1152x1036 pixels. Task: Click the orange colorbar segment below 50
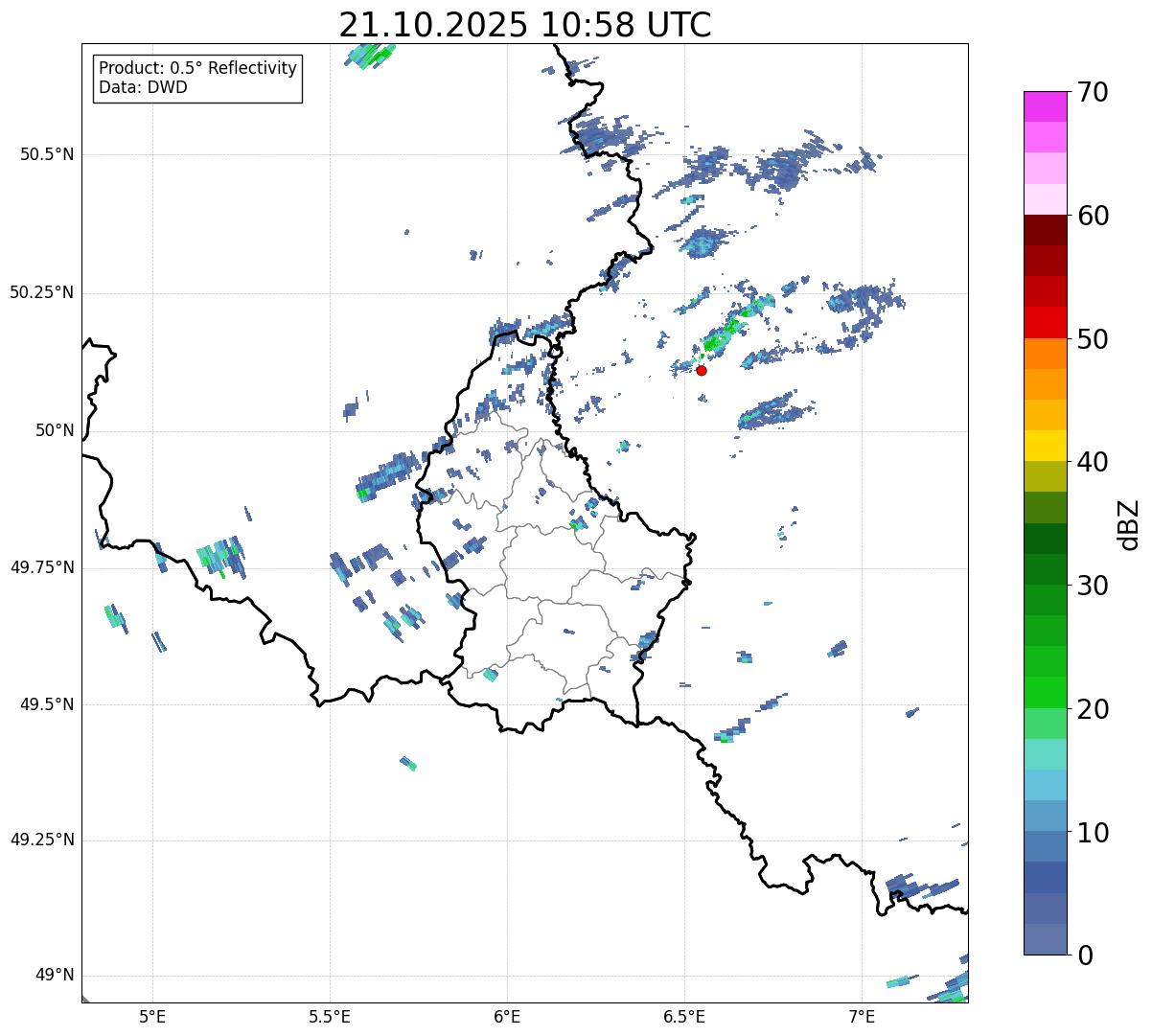pyautogui.click(x=1045, y=353)
